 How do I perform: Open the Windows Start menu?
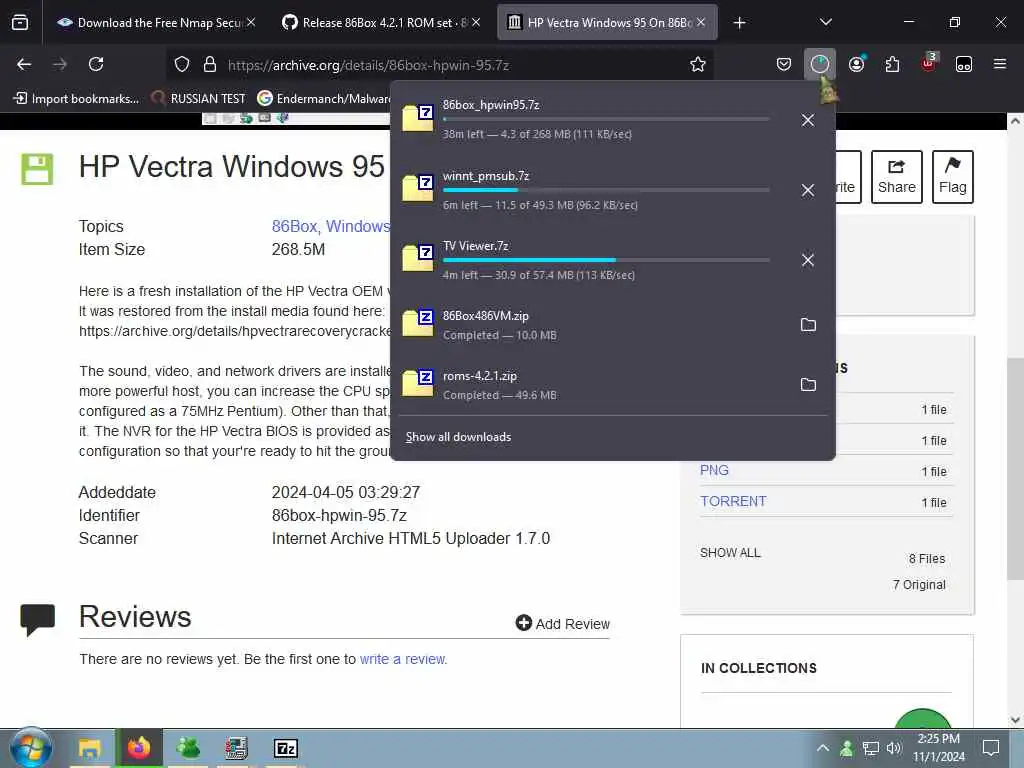click(x=30, y=748)
